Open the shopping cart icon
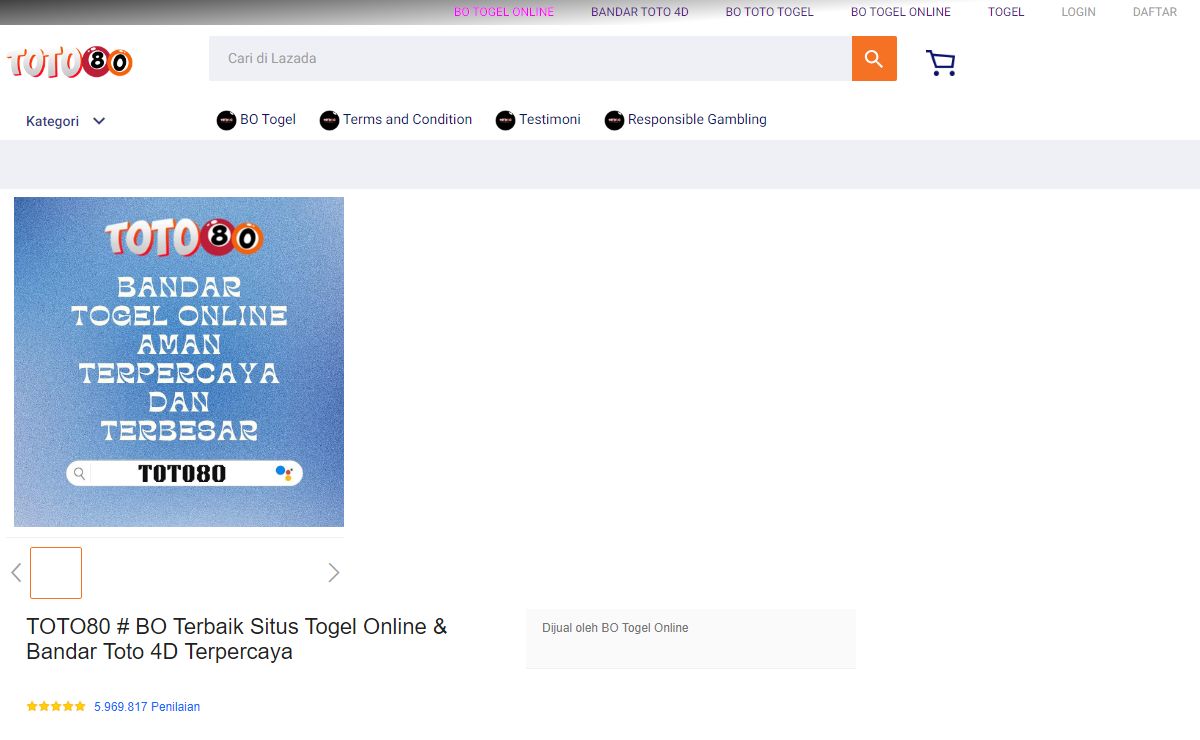Viewport: 1200px width, 740px height. pyautogui.click(x=940, y=63)
